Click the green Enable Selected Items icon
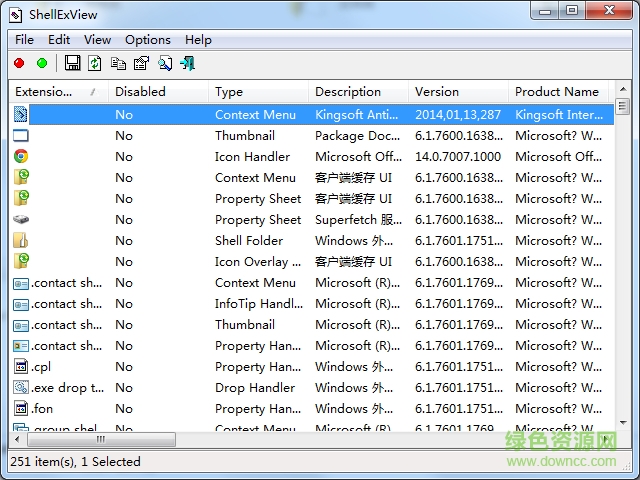Image resolution: width=640 pixels, height=480 pixels. click(x=42, y=63)
